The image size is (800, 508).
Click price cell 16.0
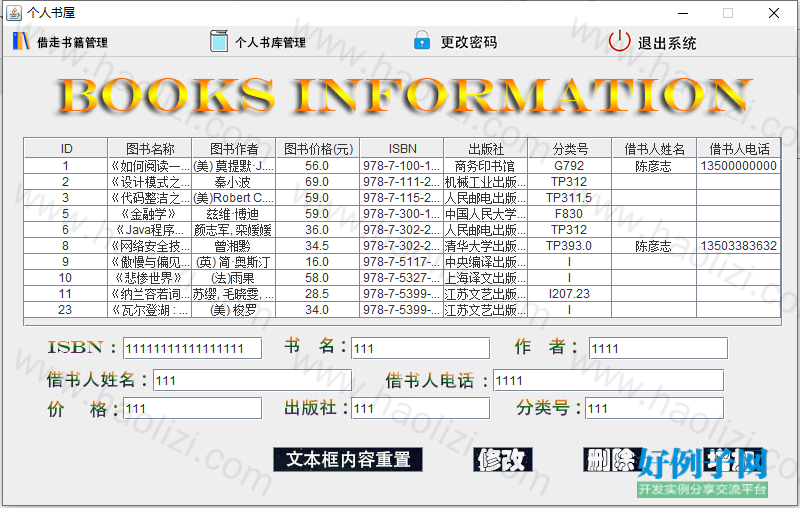318,262
